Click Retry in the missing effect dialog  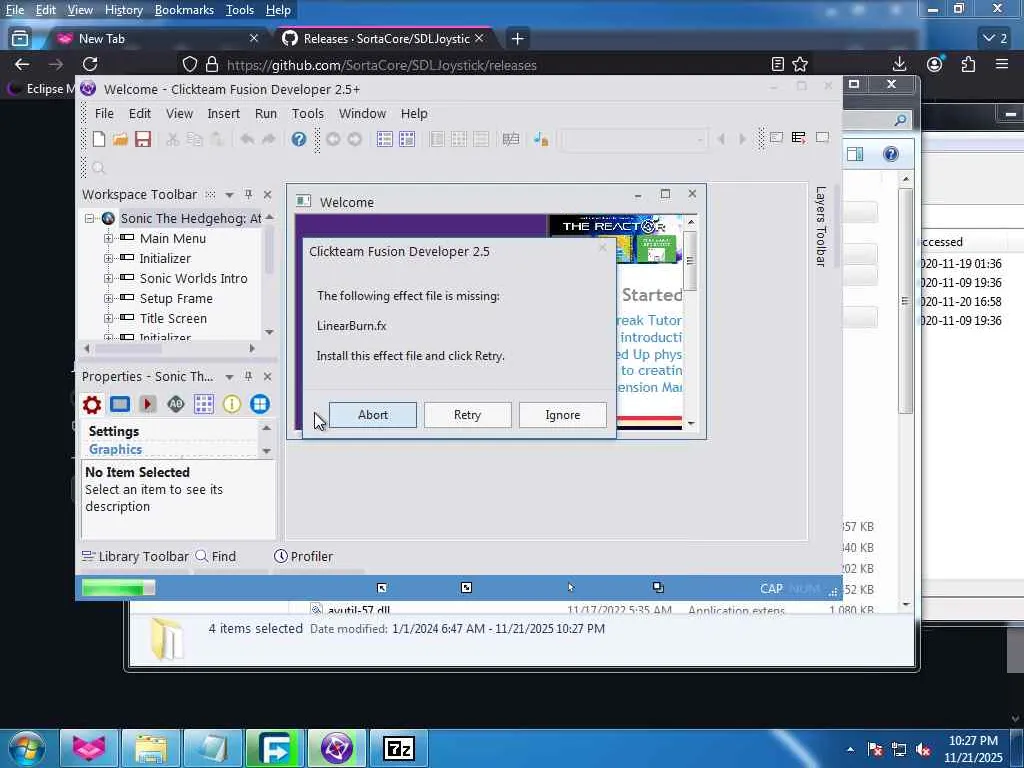coord(468,415)
